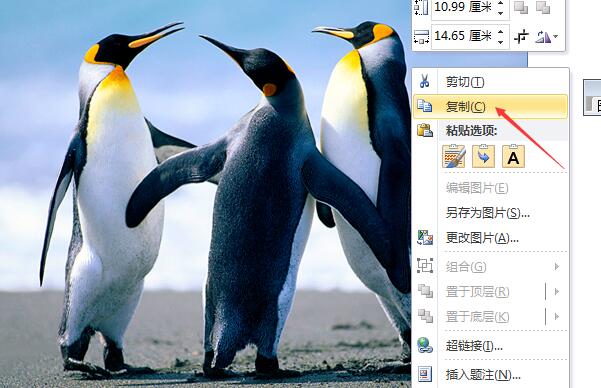
Task: Click the left grey overlapping-squares icon beside the height field
Action: point(521,7)
